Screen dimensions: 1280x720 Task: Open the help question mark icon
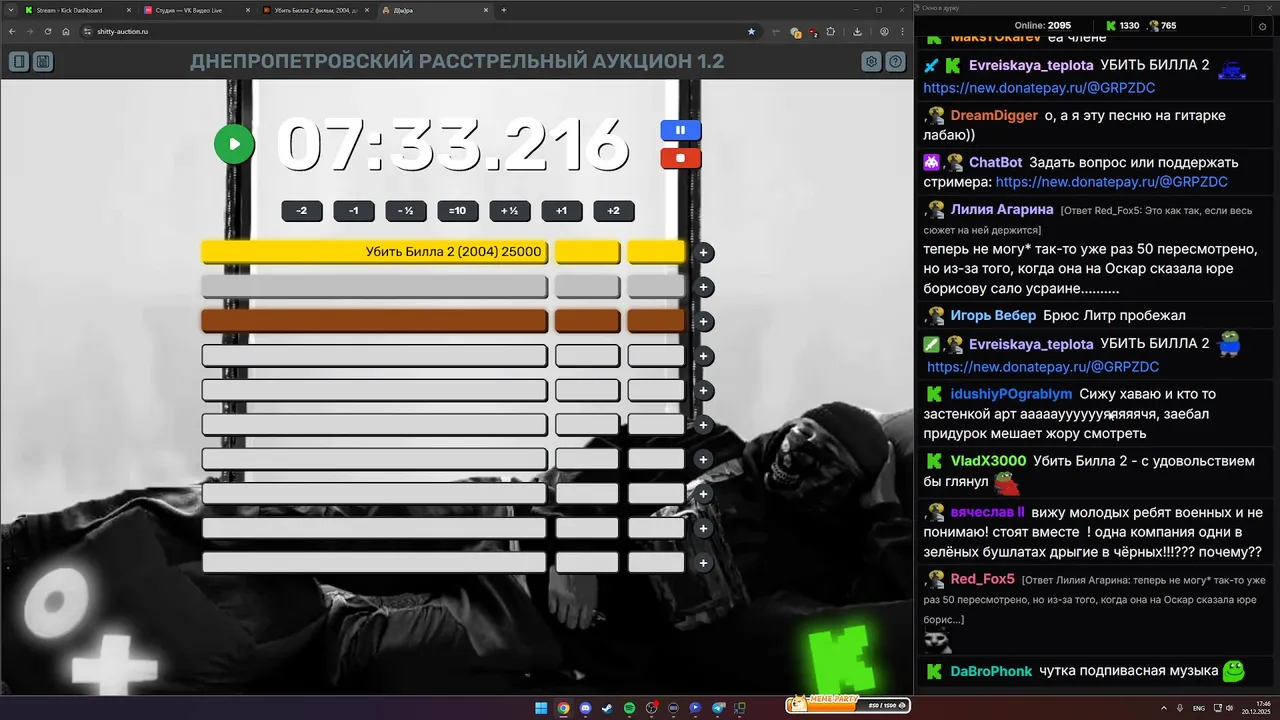896,62
